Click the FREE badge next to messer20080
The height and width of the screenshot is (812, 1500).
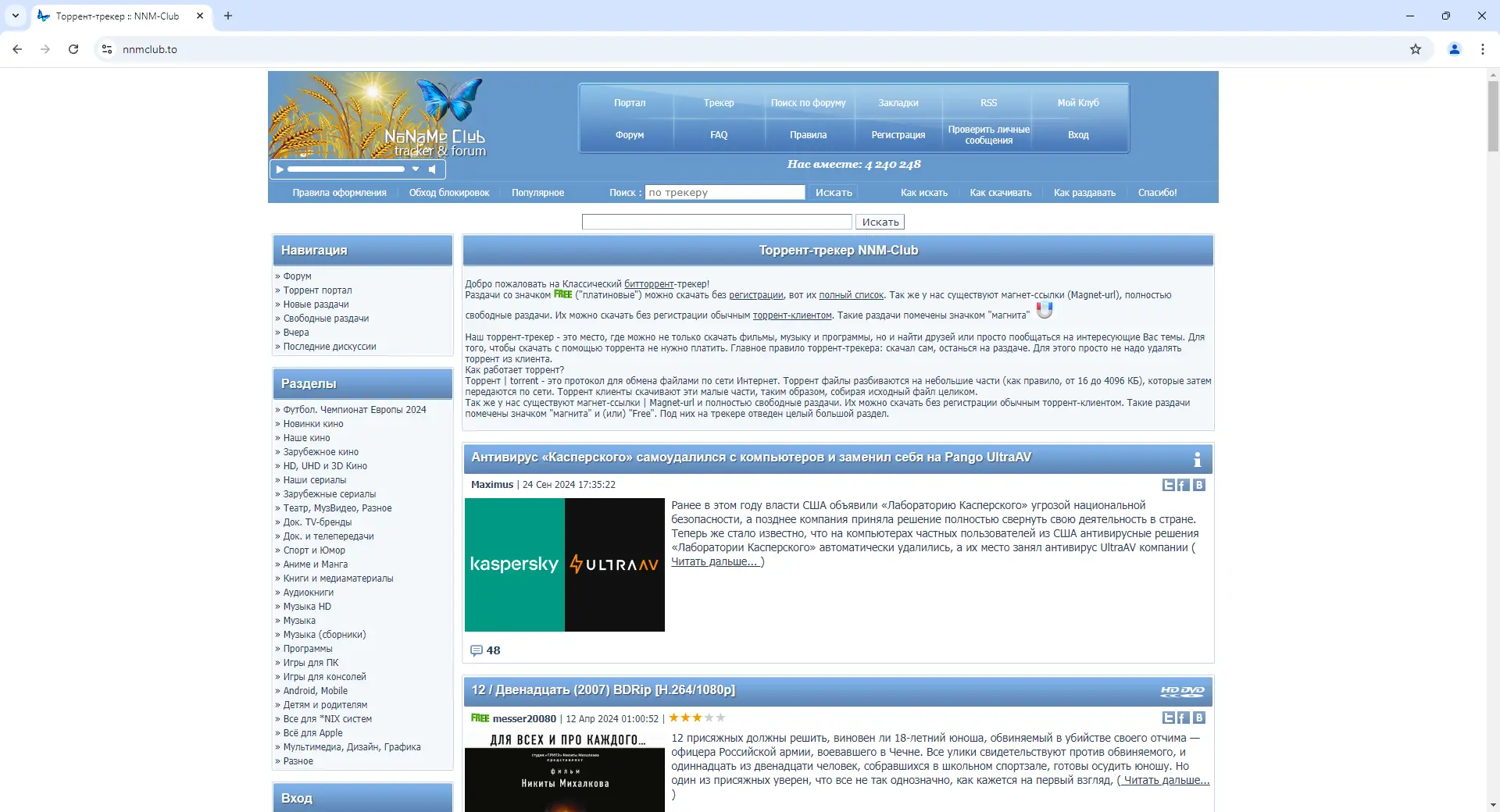[480, 718]
